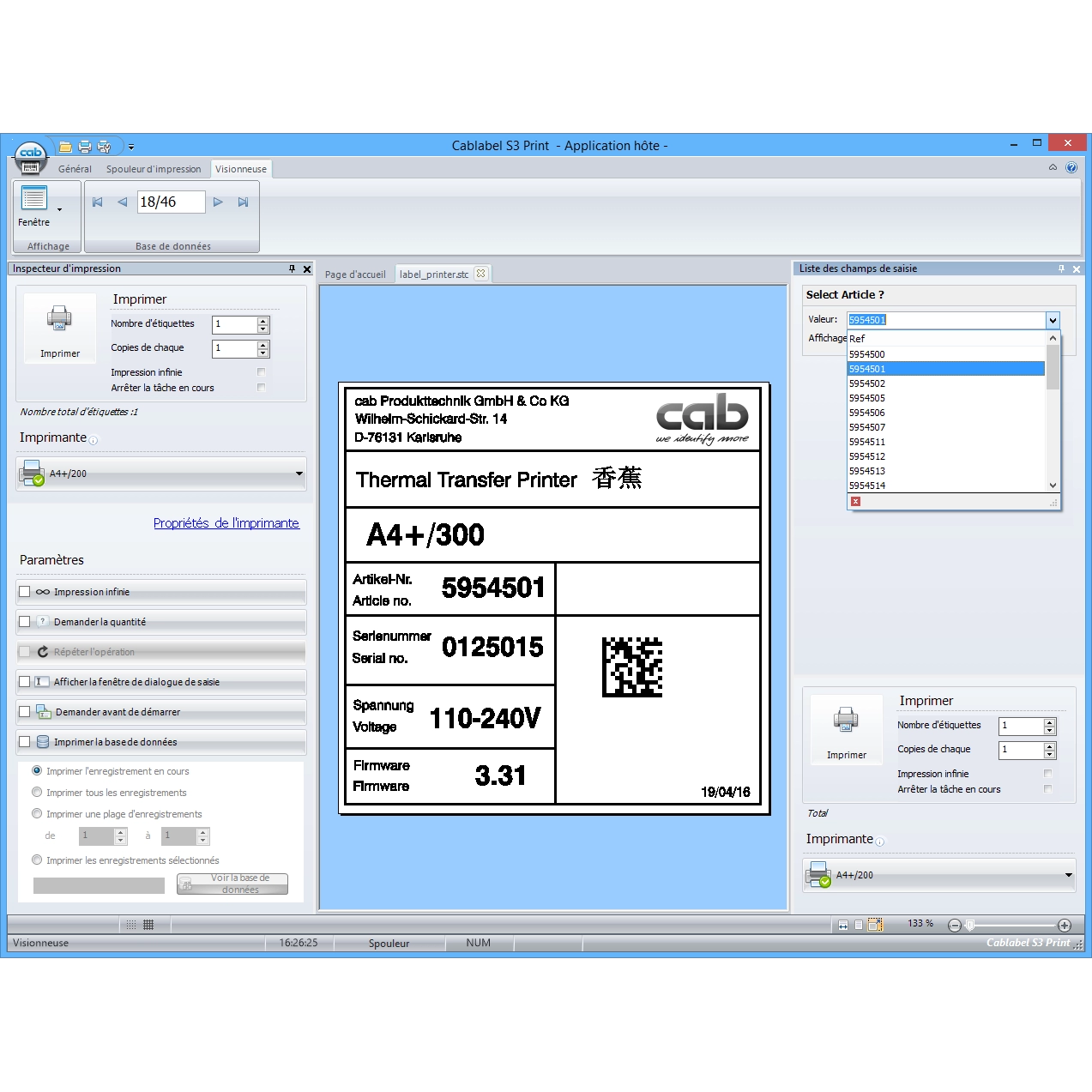This screenshot has width=1092, height=1092.
Task: Close the label_printer.stc tab with its X icon
Action: point(480,274)
